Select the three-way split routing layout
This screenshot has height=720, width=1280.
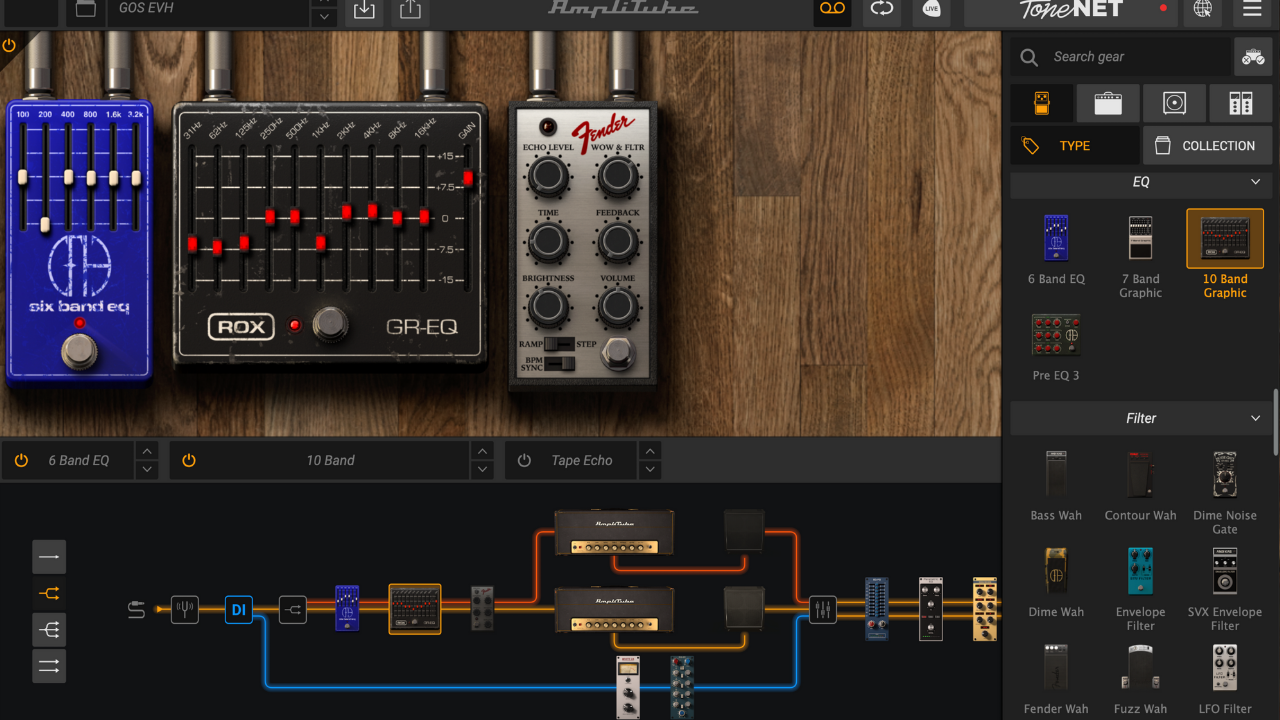tap(49, 630)
